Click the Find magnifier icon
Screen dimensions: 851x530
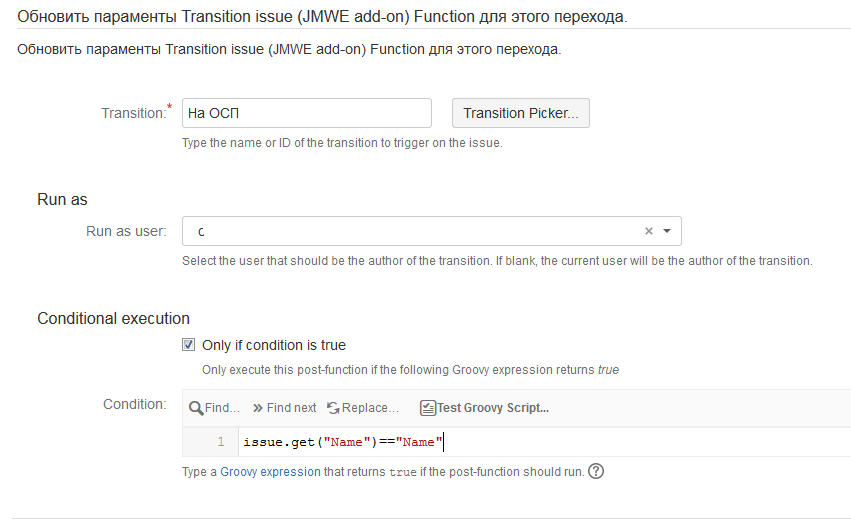point(195,408)
